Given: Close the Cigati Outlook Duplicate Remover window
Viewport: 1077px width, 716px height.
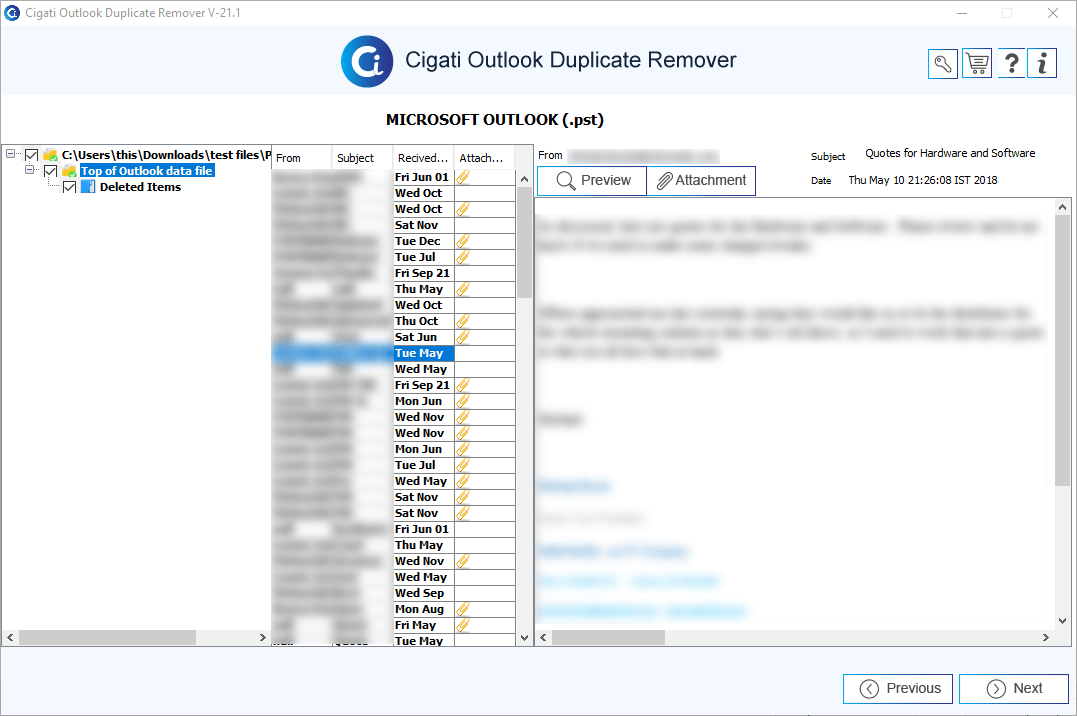Looking at the screenshot, I should point(1052,13).
